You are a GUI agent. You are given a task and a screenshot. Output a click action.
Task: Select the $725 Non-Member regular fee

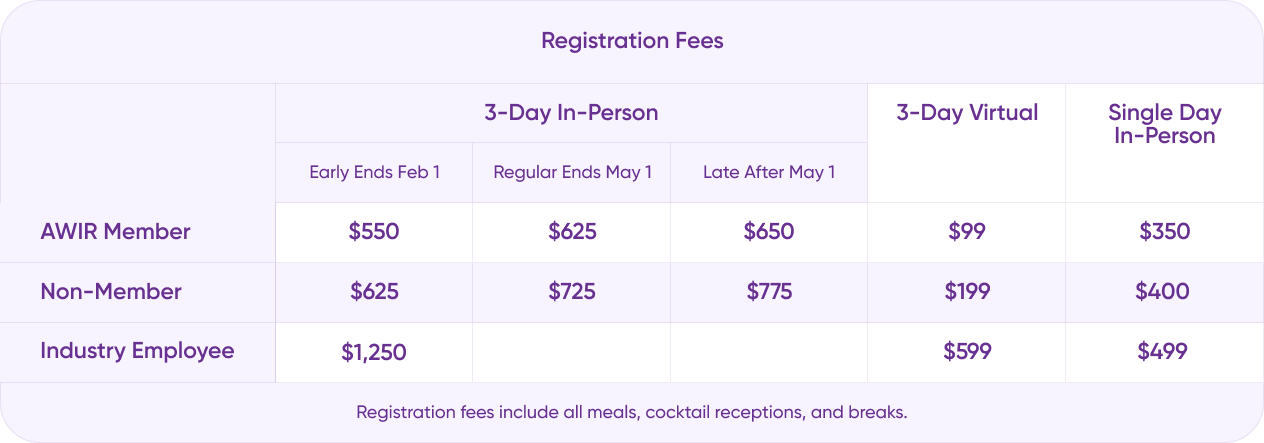[572, 292]
